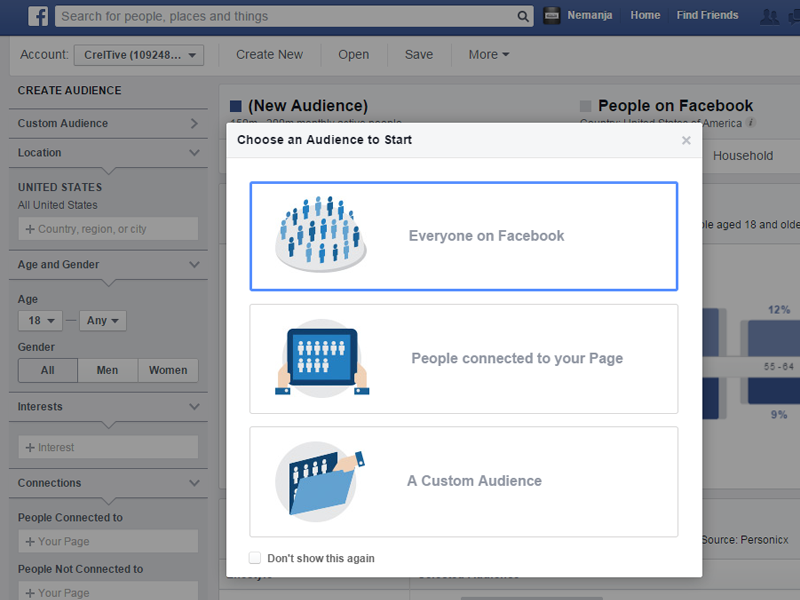Open the minimum age 18 dropdown
The image size is (800, 600).
coord(40,320)
